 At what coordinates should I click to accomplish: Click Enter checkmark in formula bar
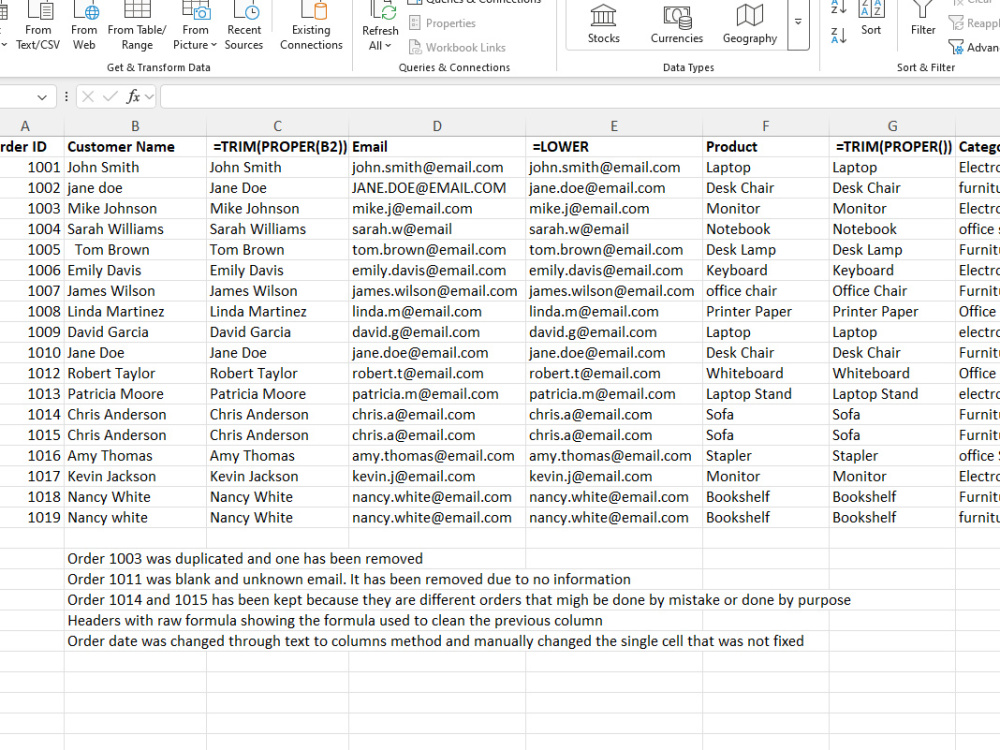(x=110, y=97)
